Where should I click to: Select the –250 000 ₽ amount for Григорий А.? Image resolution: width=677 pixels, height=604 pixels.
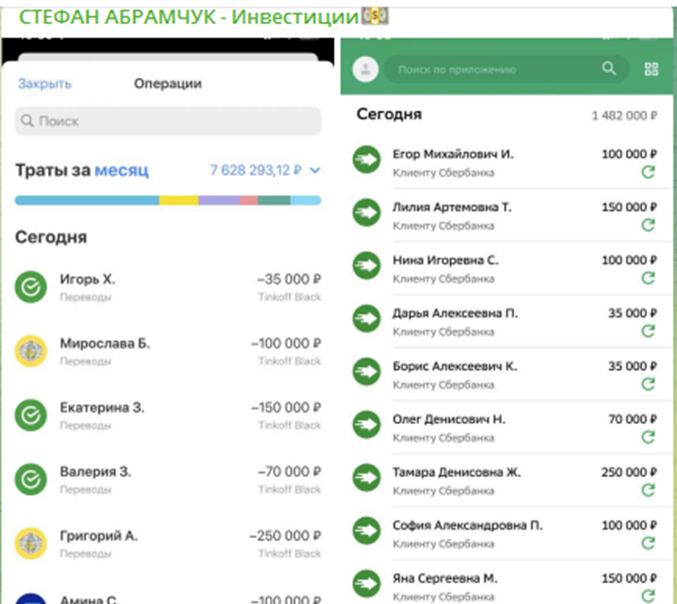285,536
